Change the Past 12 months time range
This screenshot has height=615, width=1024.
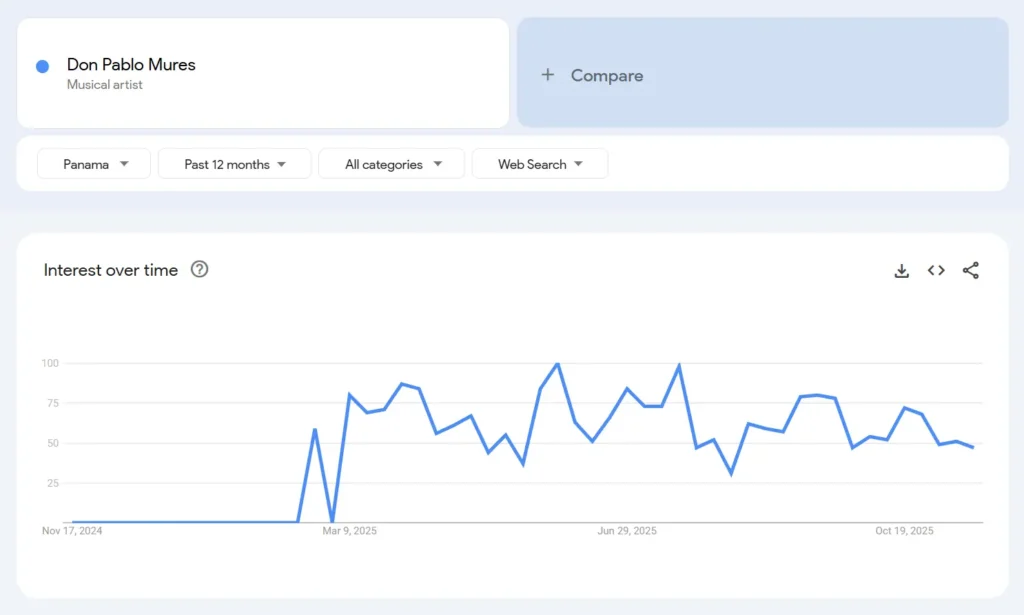pyautogui.click(x=234, y=164)
